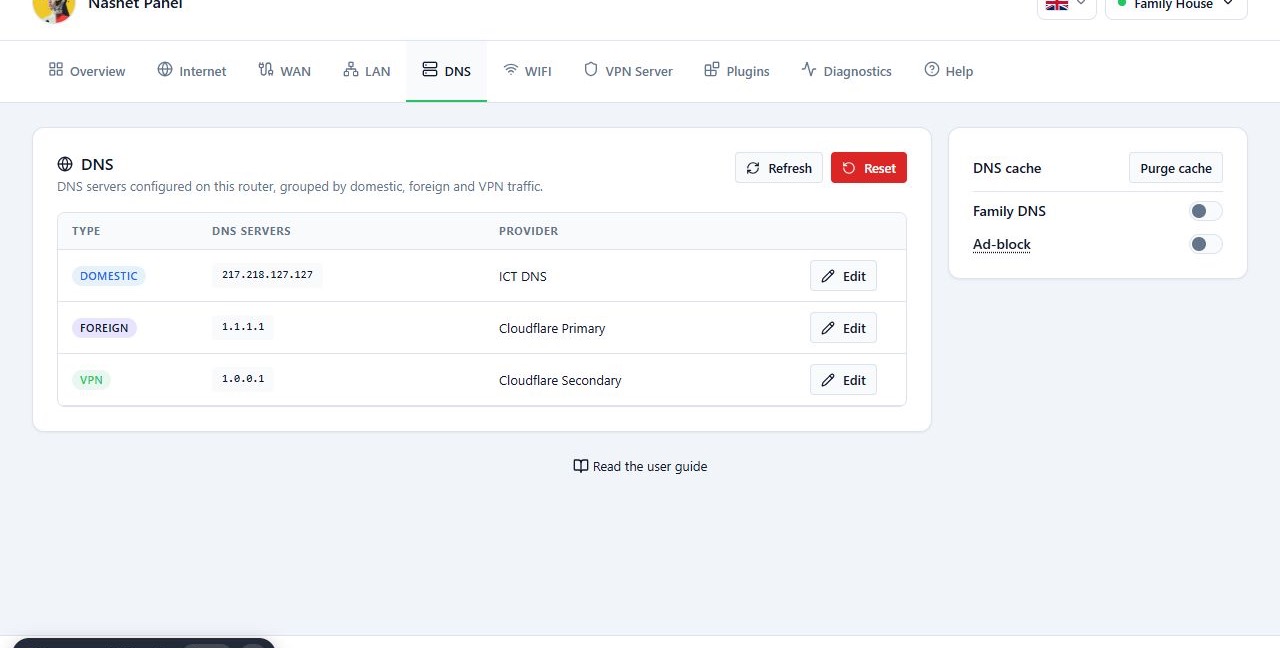Image resolution: width=1280 pixels, height=648 pixels.
Task: Go to the Diagnostics tab
Action: click(846, 71)
